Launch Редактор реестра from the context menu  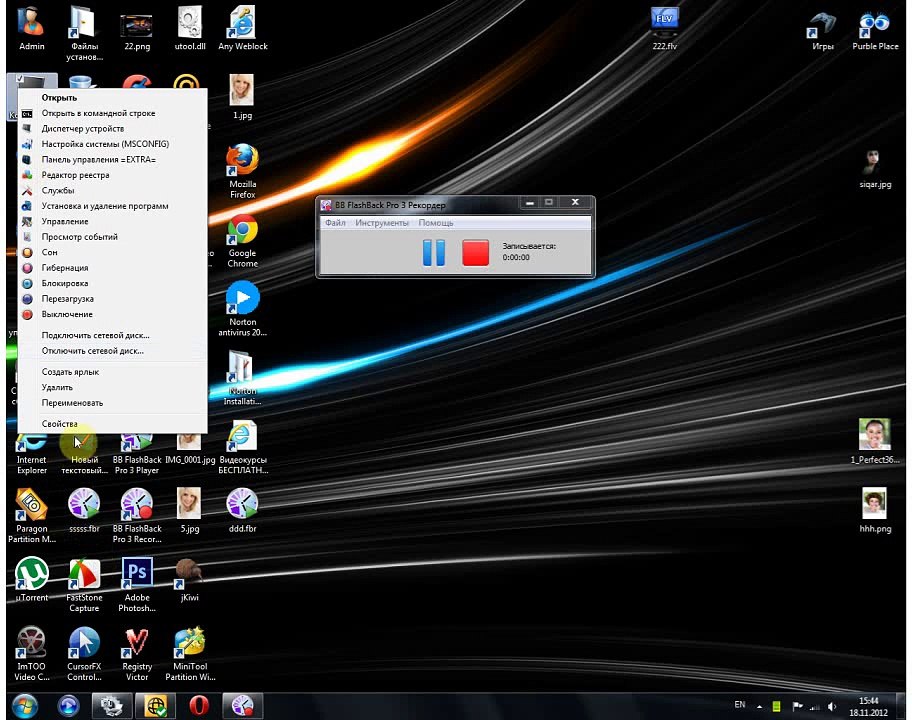[x=112, y=175]
